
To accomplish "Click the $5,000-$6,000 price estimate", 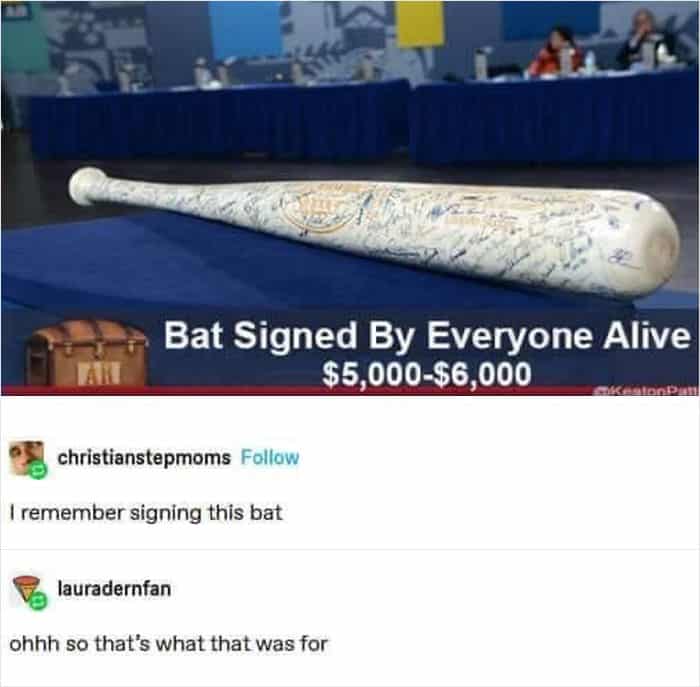I will tap(427, 374).
